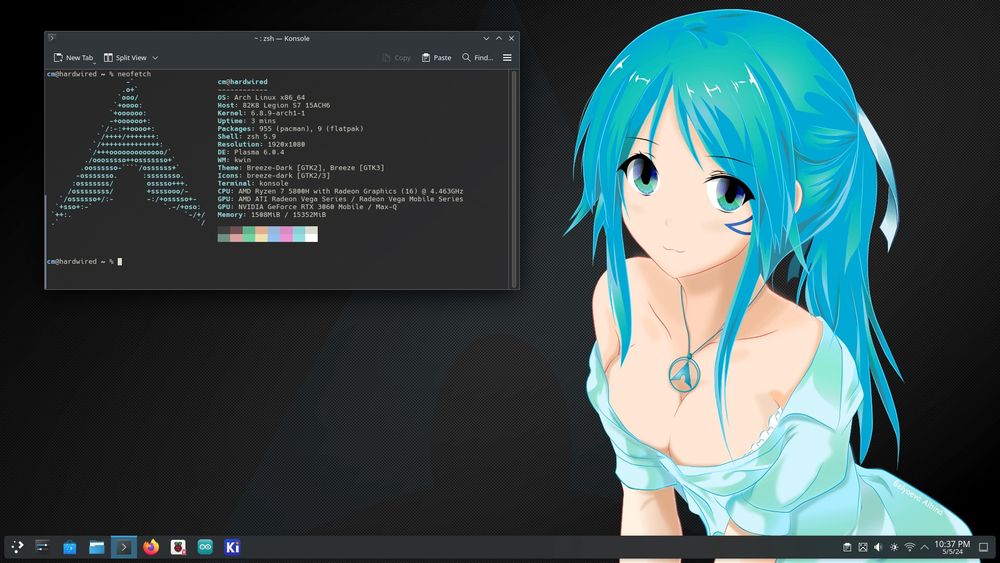Expand the New Tab dropdown arrow

(x=94, y=62)
